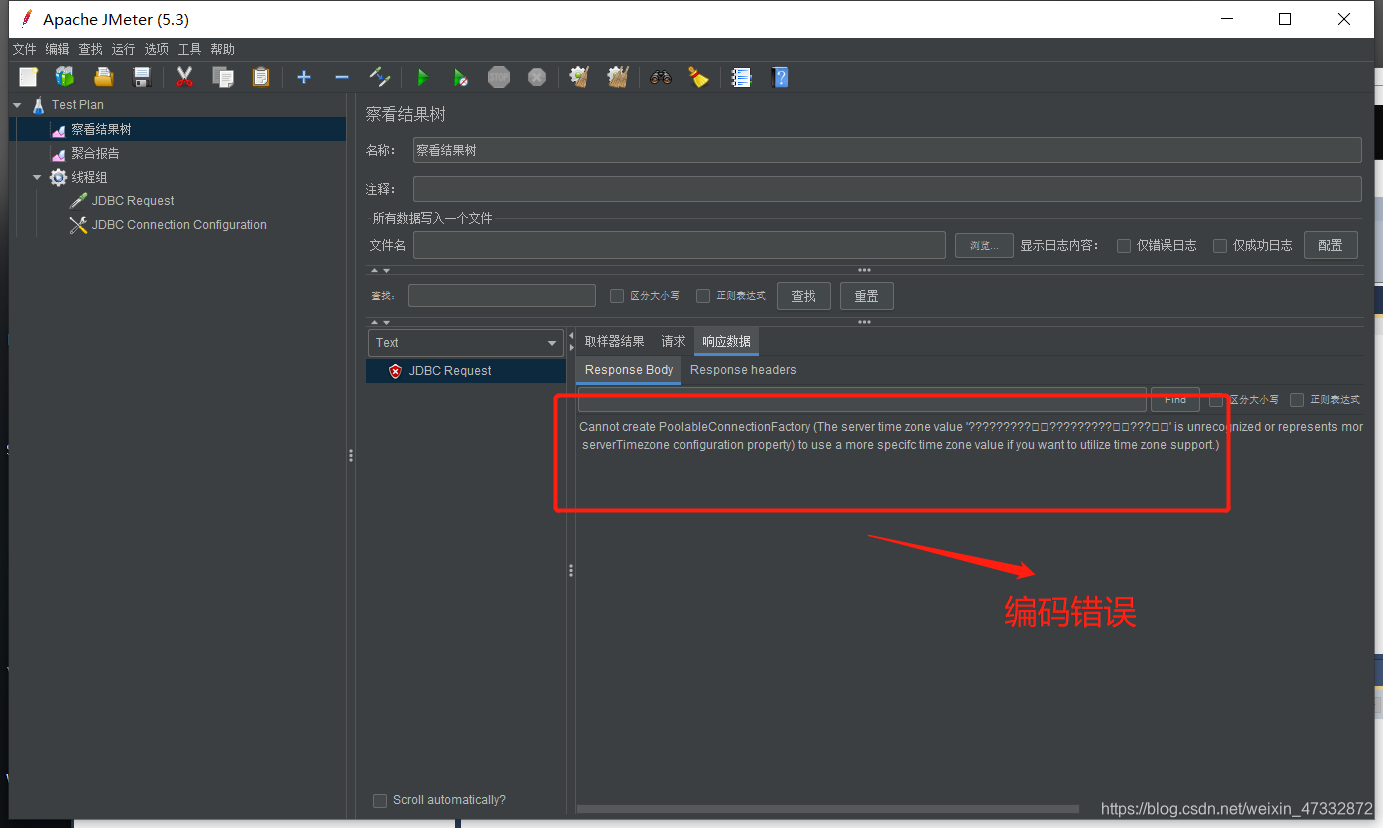Open the 文件 menu

coord(24,49)
